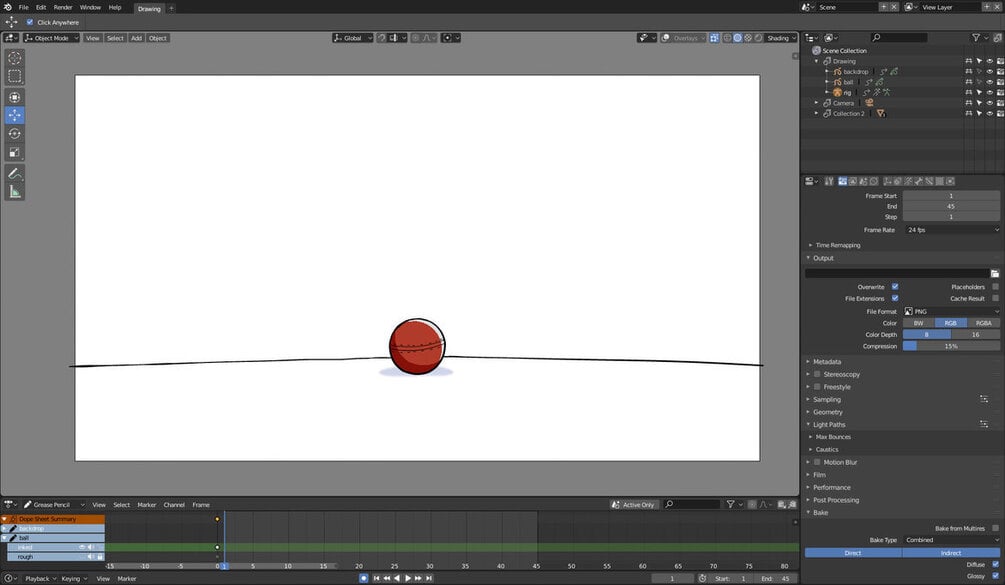Expand the Metadata panel
This screenshot has width=1005, height=585.
(x=827, y=361)
